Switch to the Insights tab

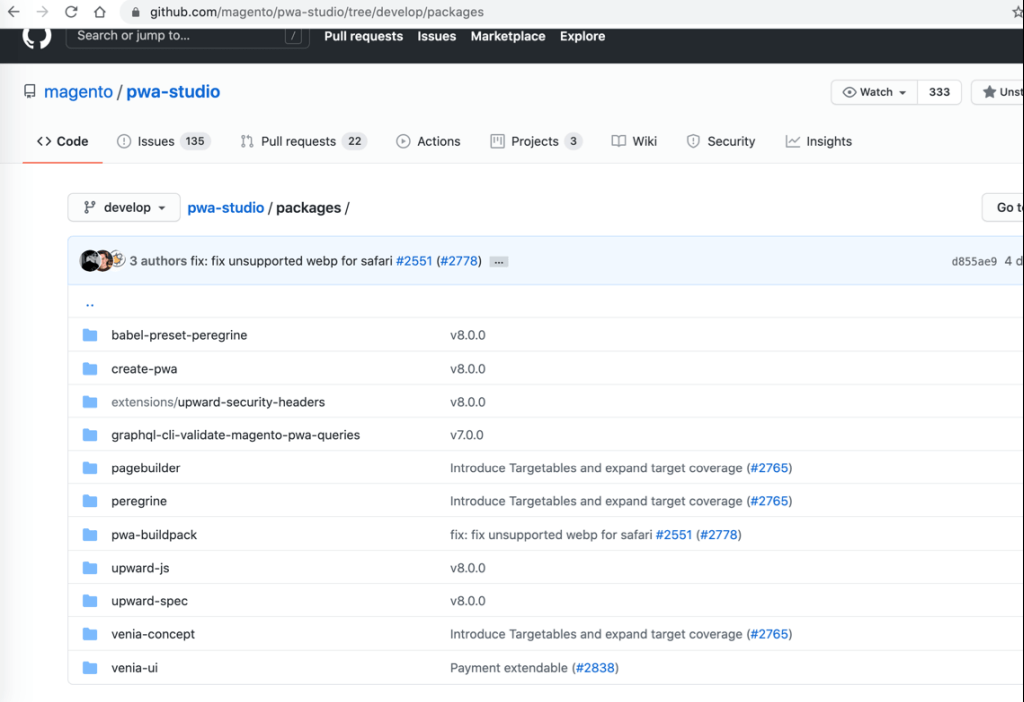pos(819,141)
